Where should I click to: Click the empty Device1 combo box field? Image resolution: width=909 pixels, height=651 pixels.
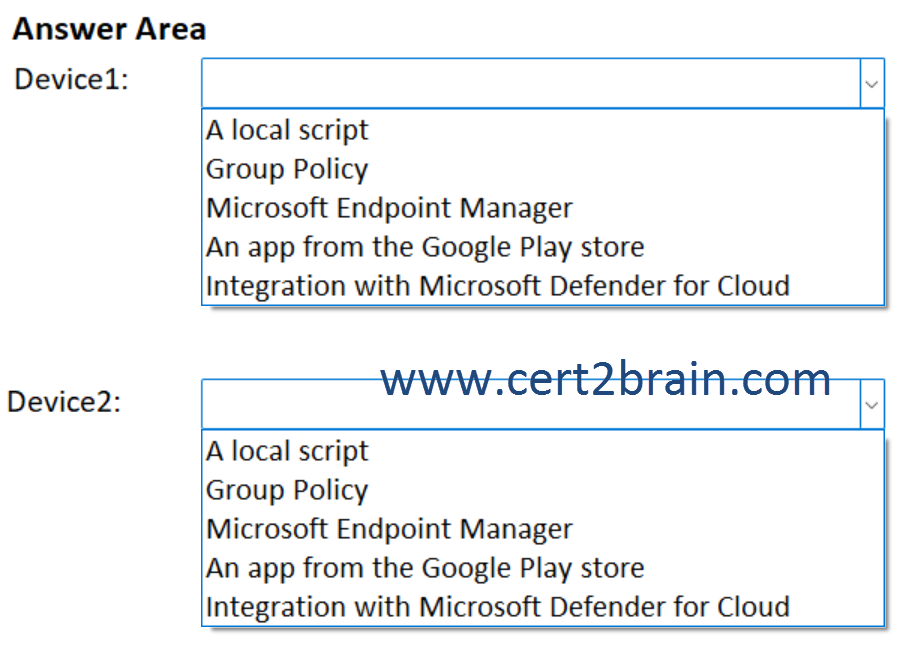(531, 83)
